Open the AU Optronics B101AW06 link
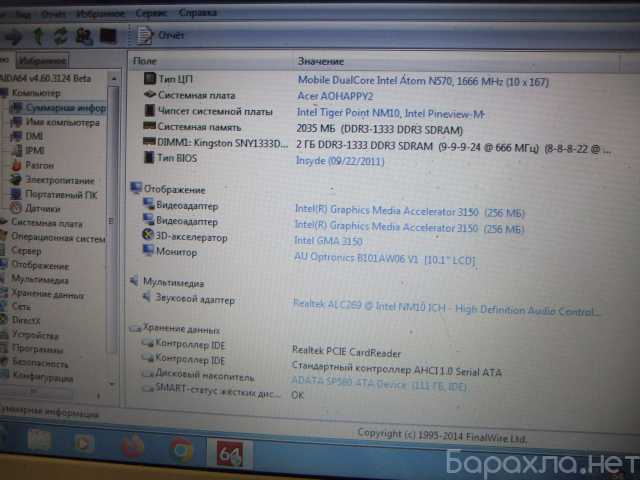Image resolution: width=640 pixels, height=480 pixels. [384, 258]
